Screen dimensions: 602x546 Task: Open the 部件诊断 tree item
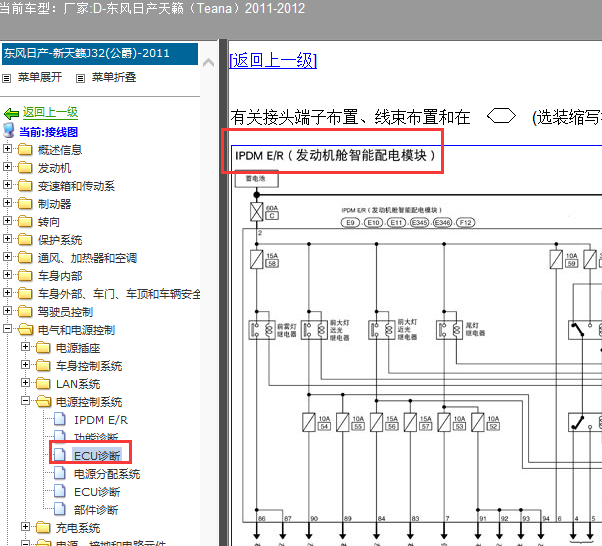96,510
